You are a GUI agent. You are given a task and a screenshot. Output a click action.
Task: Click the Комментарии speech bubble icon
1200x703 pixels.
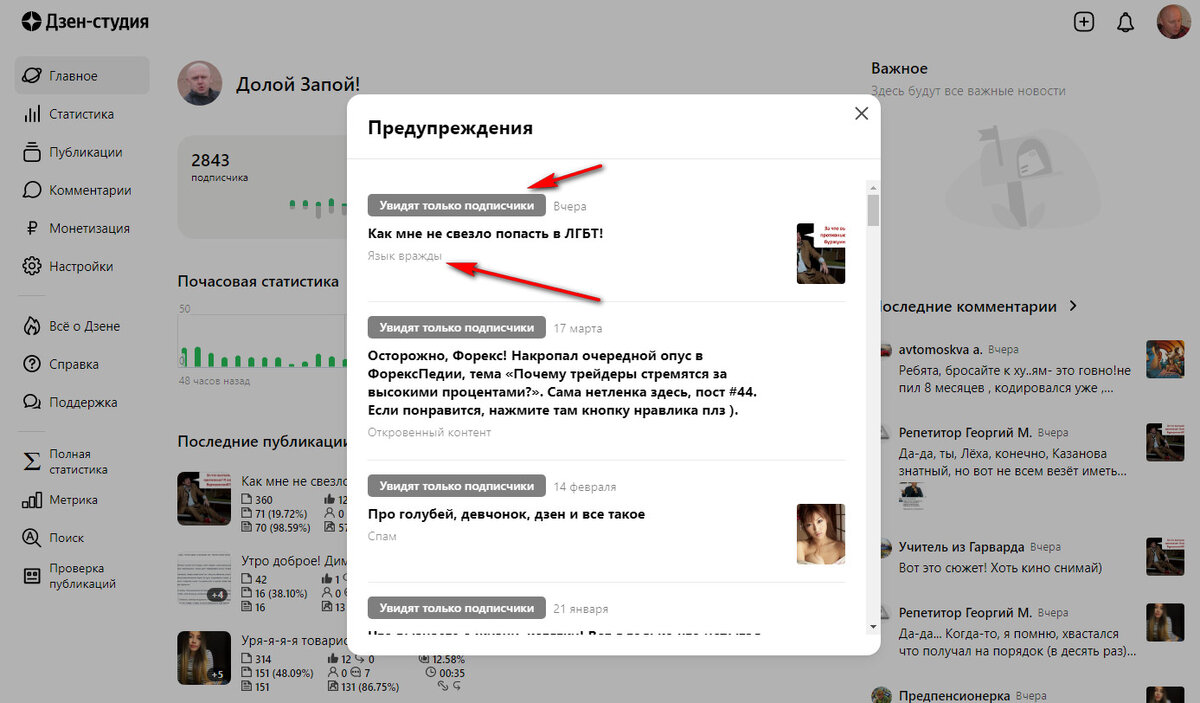pyautogui.click(x=32, y=190)
